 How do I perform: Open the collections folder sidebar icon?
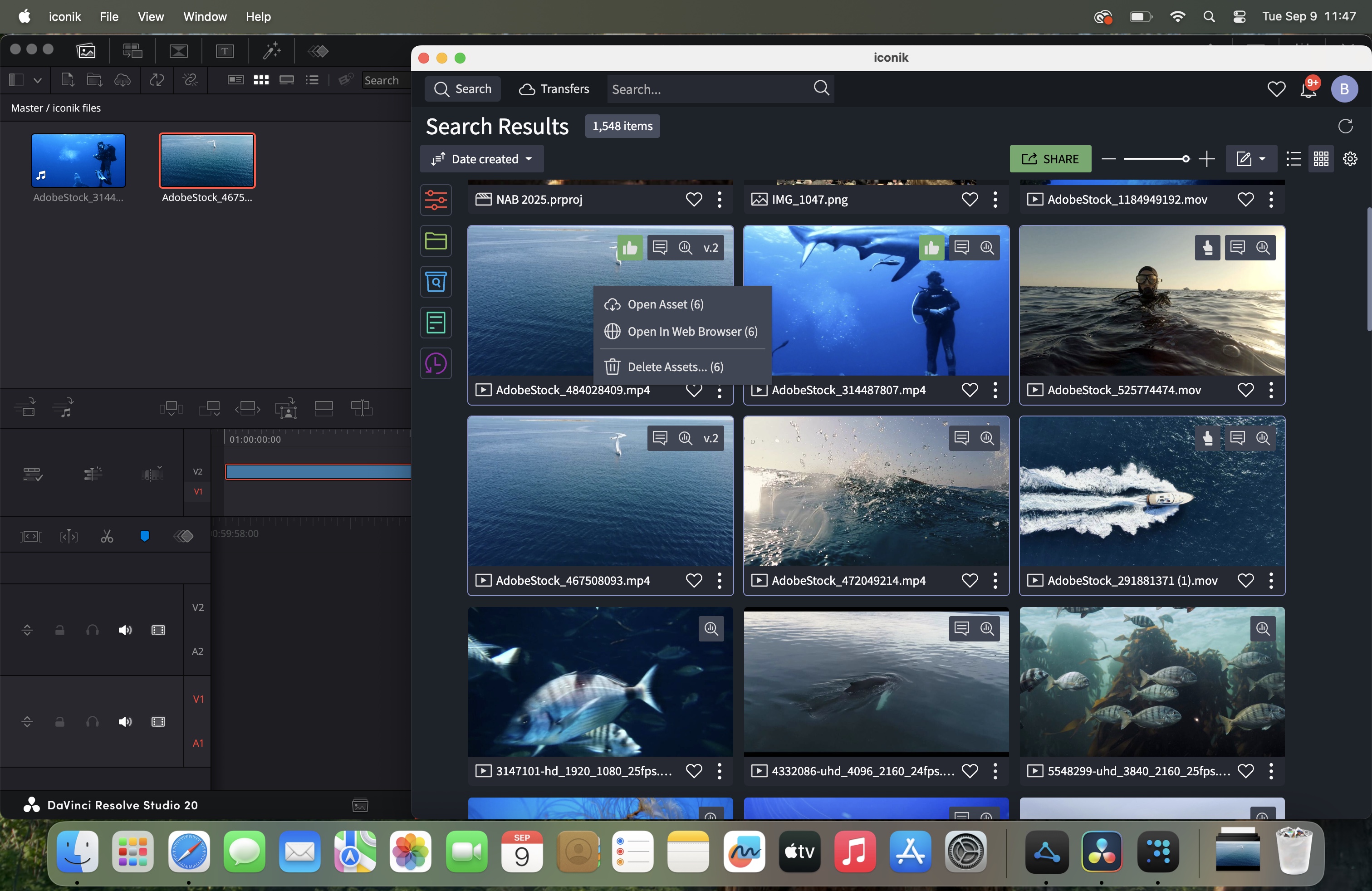click(435, 241)
